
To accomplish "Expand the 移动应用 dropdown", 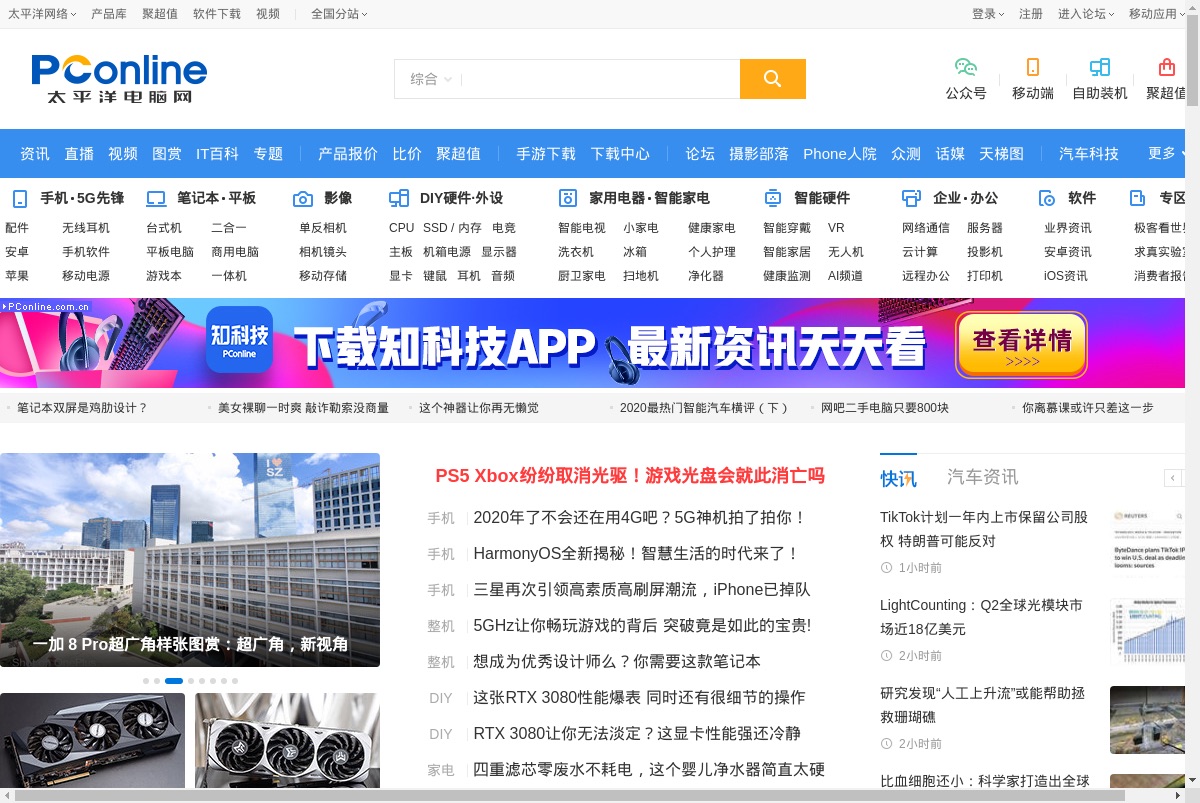I will click(1157, 14).
